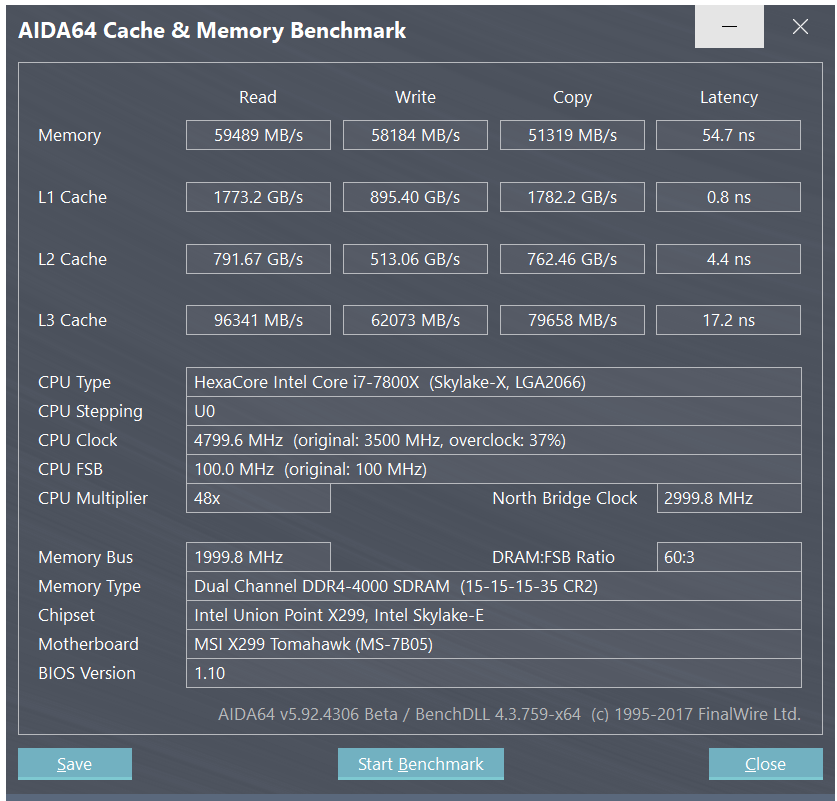Select L1 Cache read 1773.2 GB/s
837x801 pixels.
258,197
